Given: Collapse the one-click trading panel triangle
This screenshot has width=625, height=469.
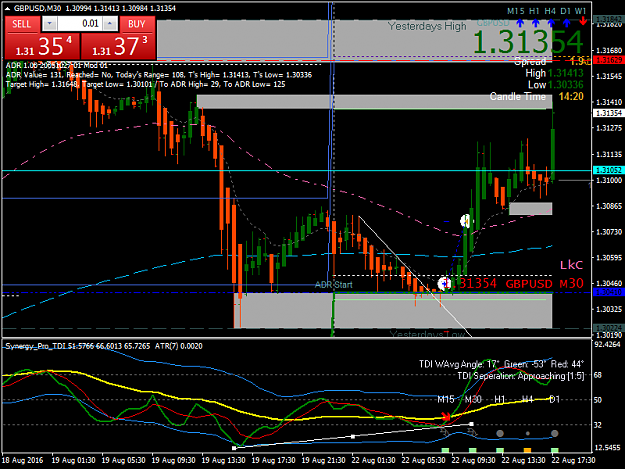Looking at the screenshot, I should pos(8,8).
